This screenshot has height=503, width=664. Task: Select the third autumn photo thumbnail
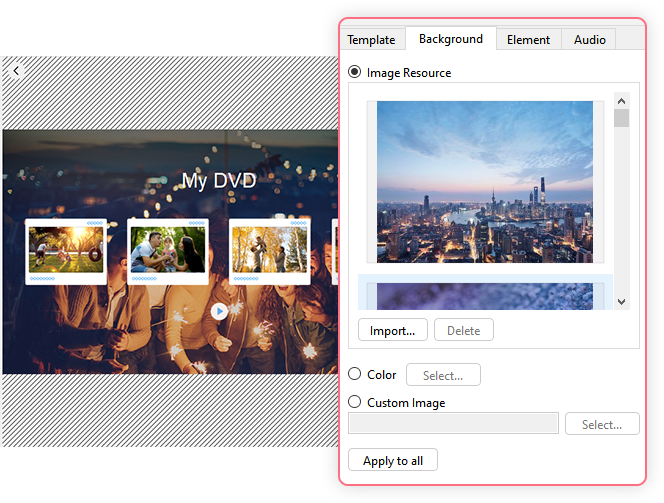pyautogui.click(x=270, y=250)
